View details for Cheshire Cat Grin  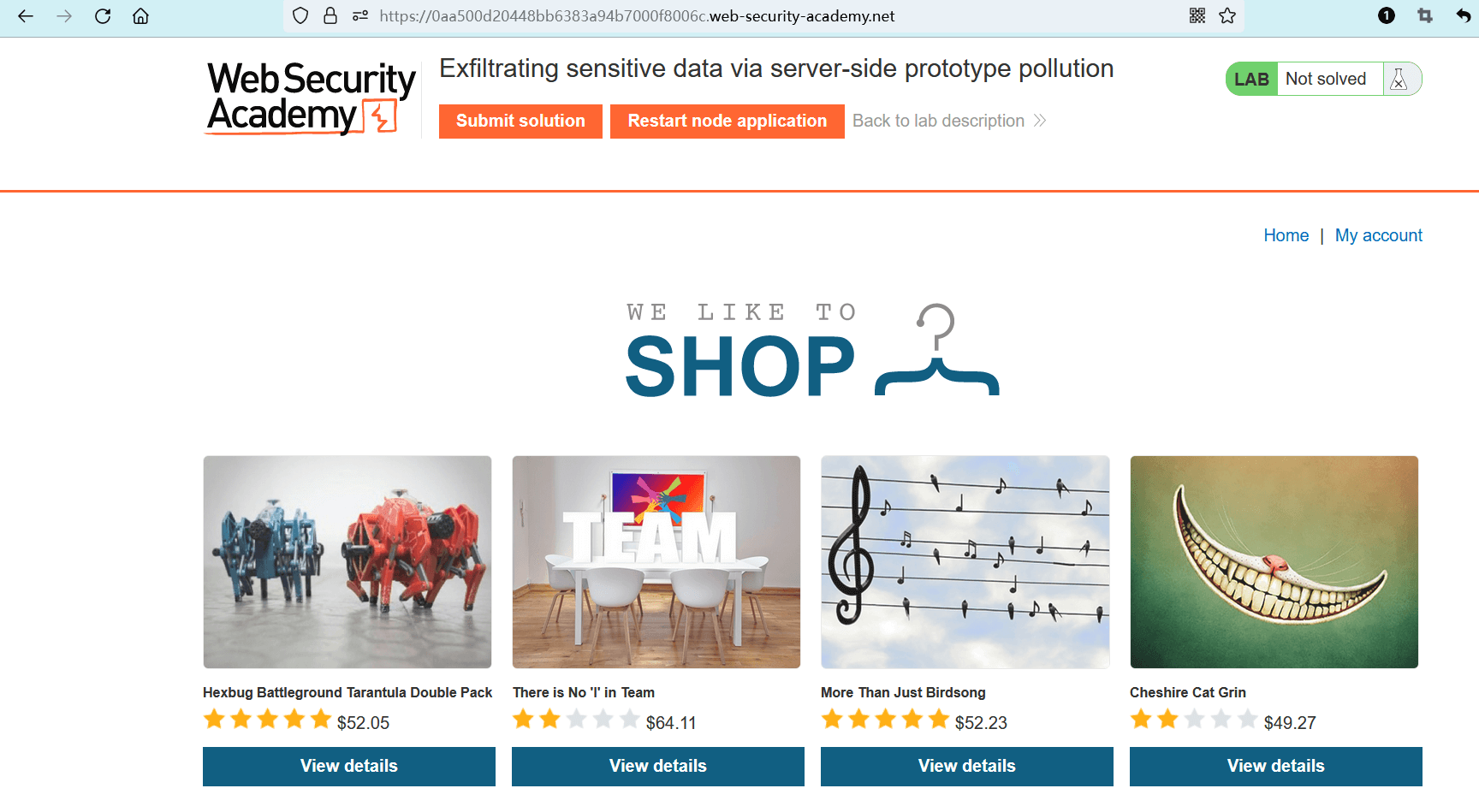1275,766
